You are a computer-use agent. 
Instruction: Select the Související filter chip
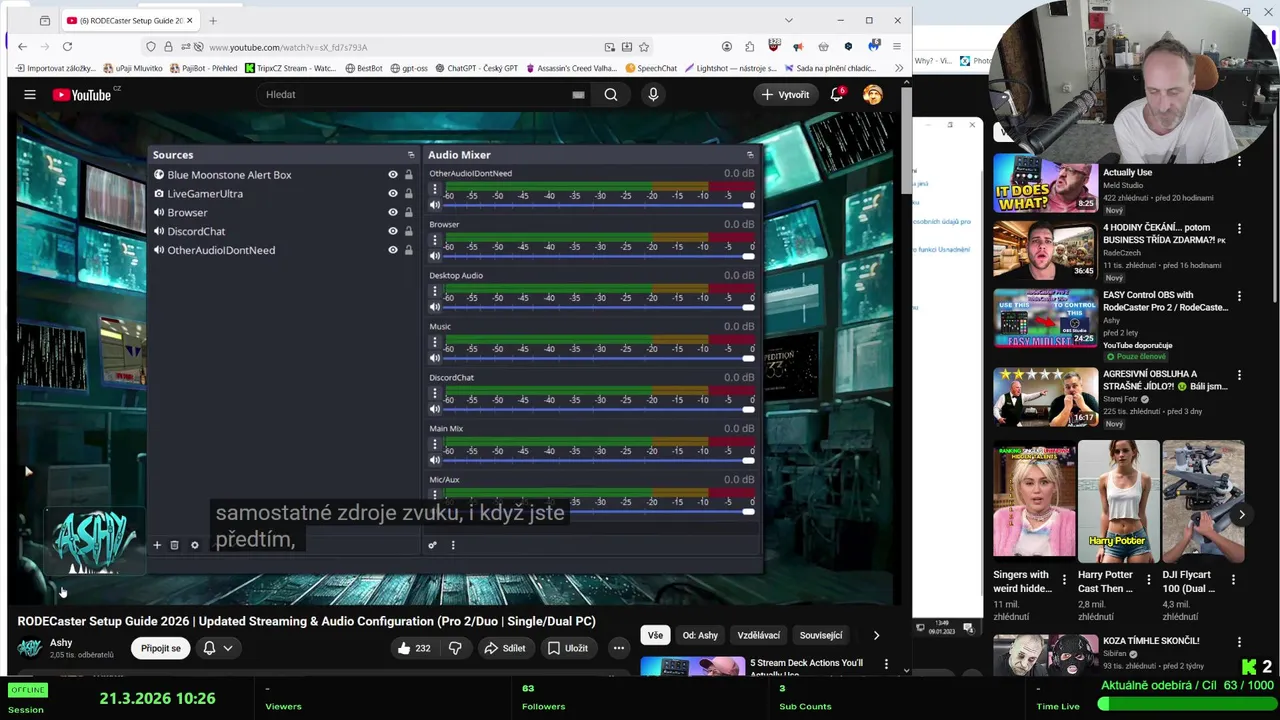tap(821, 635)
